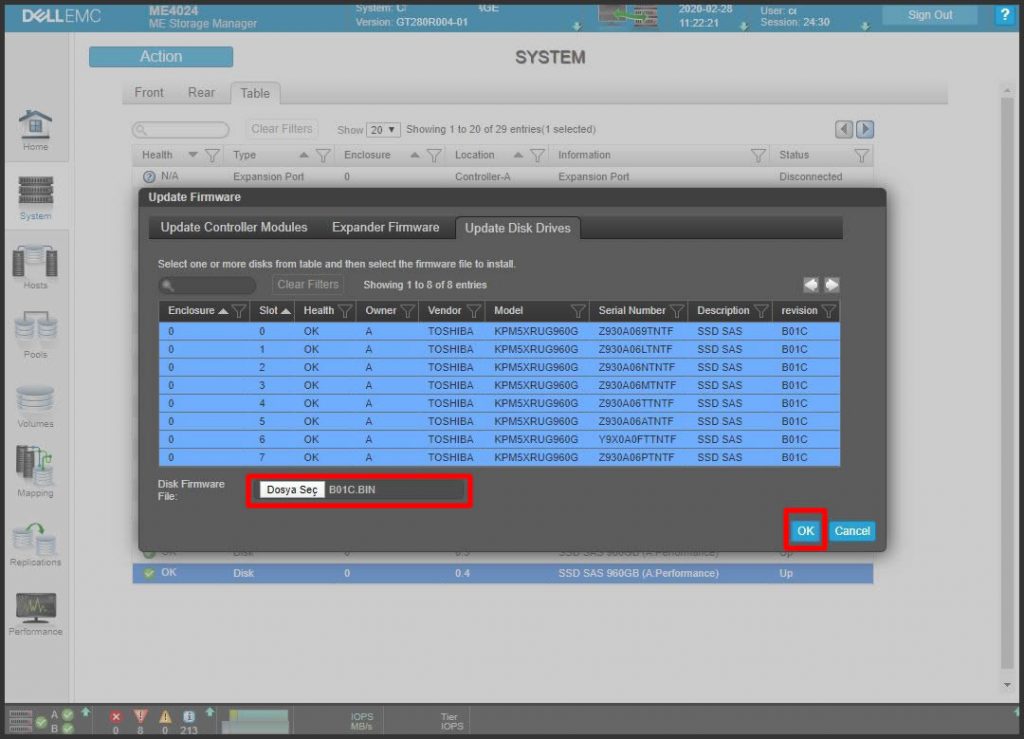Click the Sign Out button
Screen dimensions: 1024x739
[x=929, y=15]
